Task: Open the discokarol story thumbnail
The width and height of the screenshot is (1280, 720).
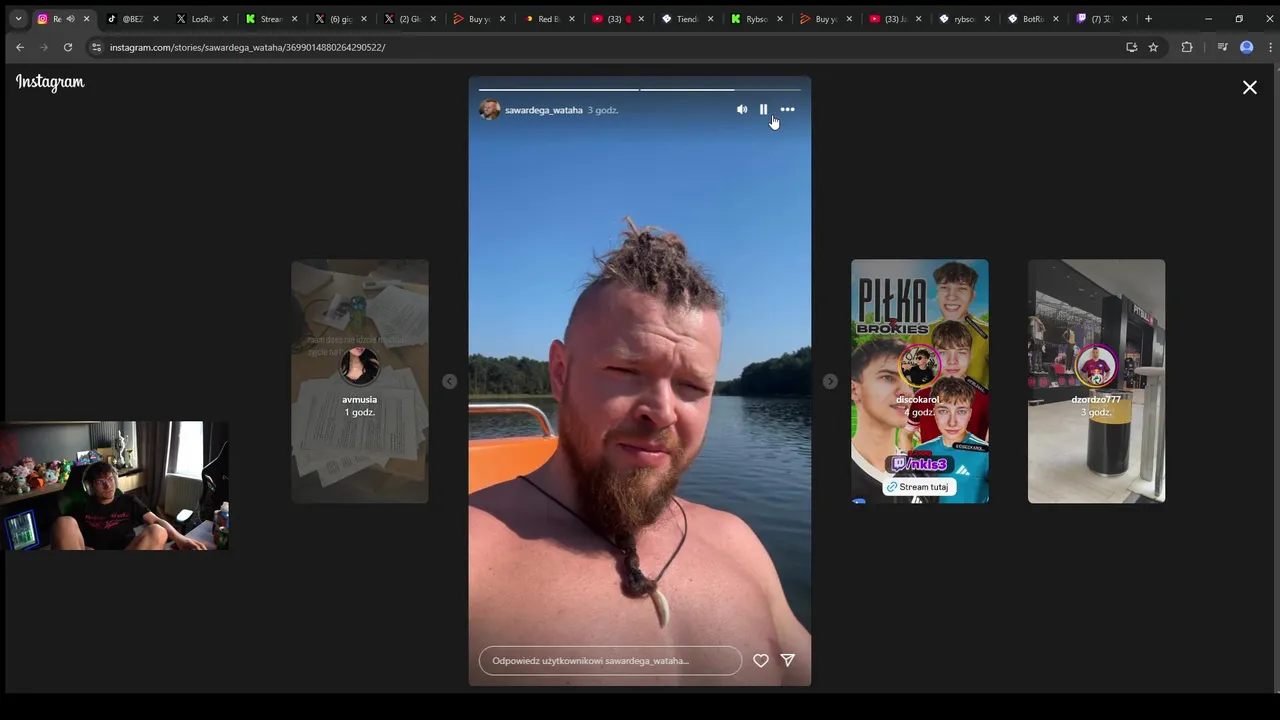Action: click(920, 381)
